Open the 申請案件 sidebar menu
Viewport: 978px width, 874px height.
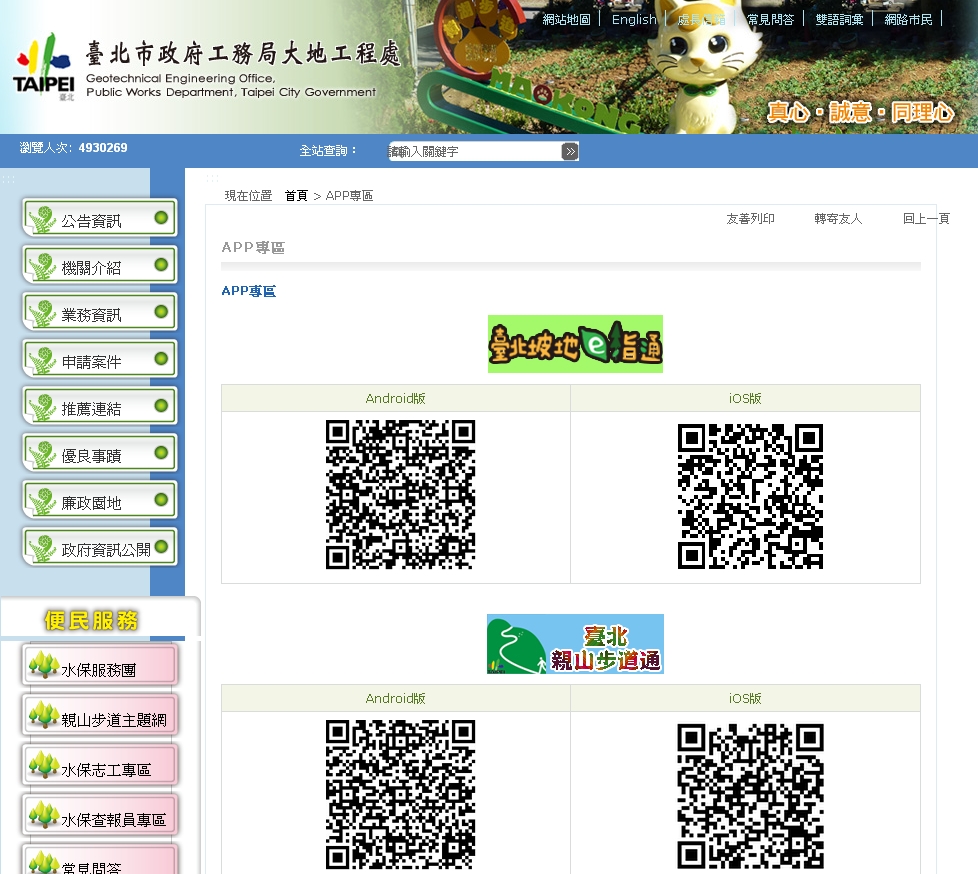100,359
